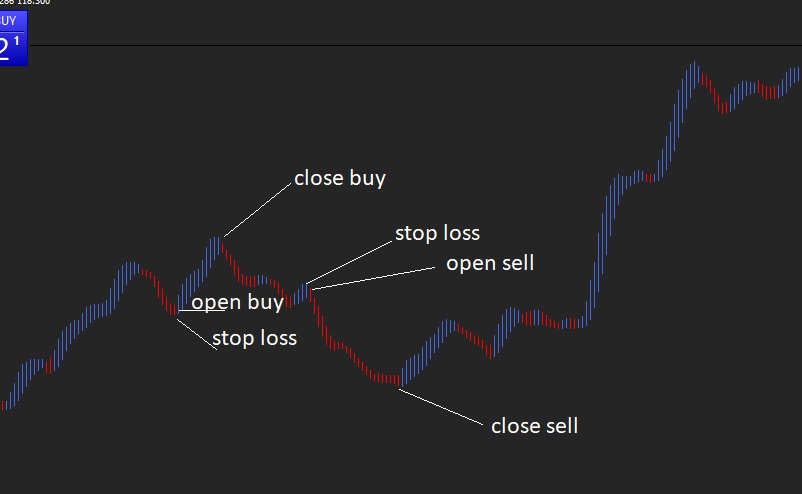This screenshot has height=494, width=802.
Task: Select the "open buy" text annotation
Action: (x=237, y=303)
